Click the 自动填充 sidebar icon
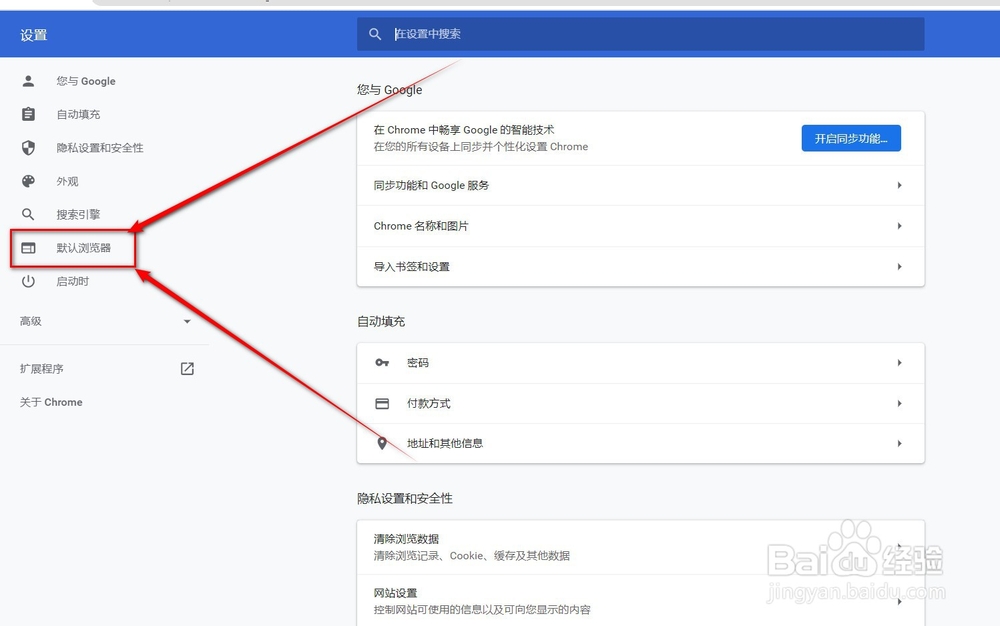 [28, 114]
